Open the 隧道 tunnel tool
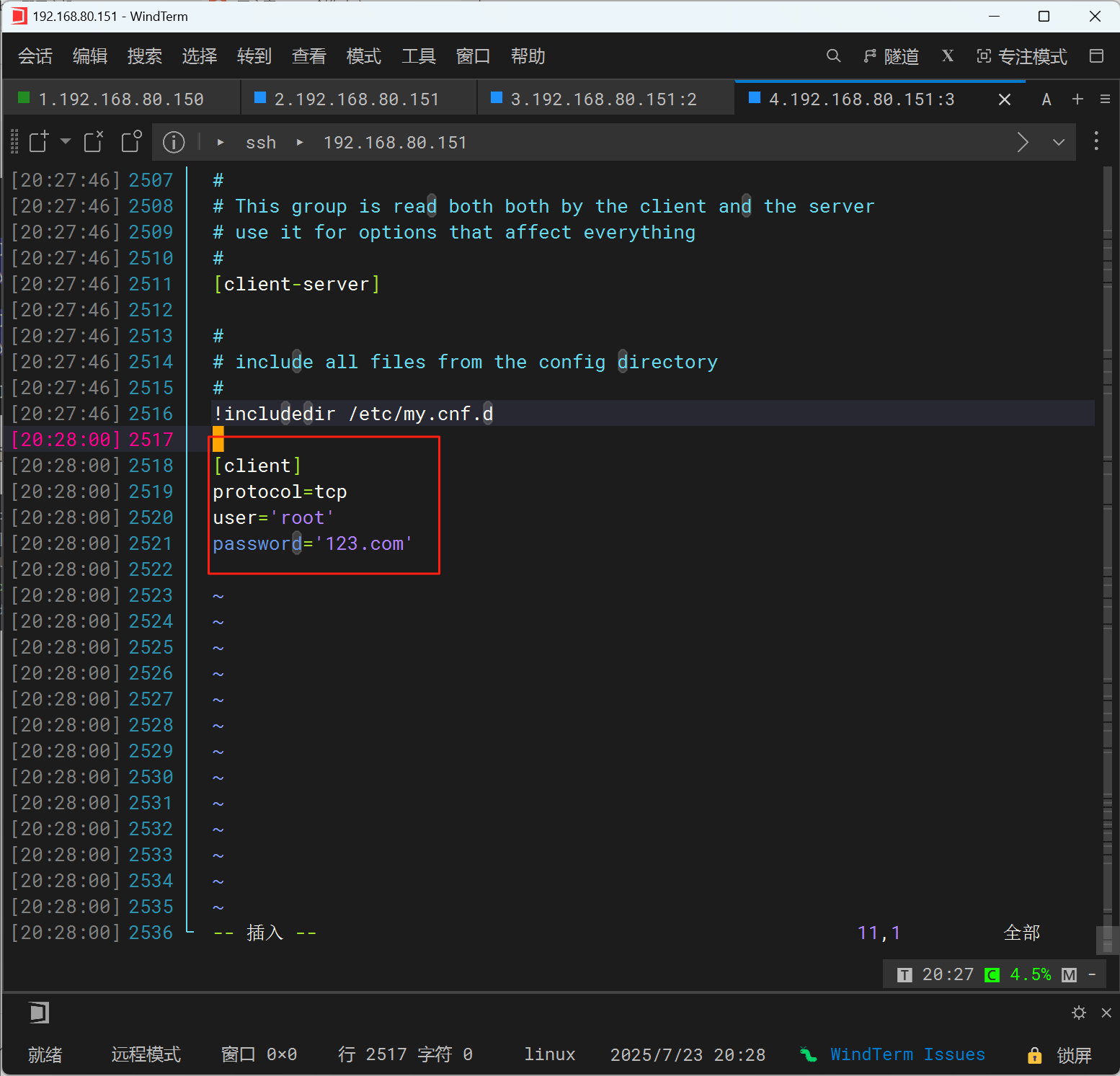The height and width of the screenshot is (1076, 1120). [892, 56]
